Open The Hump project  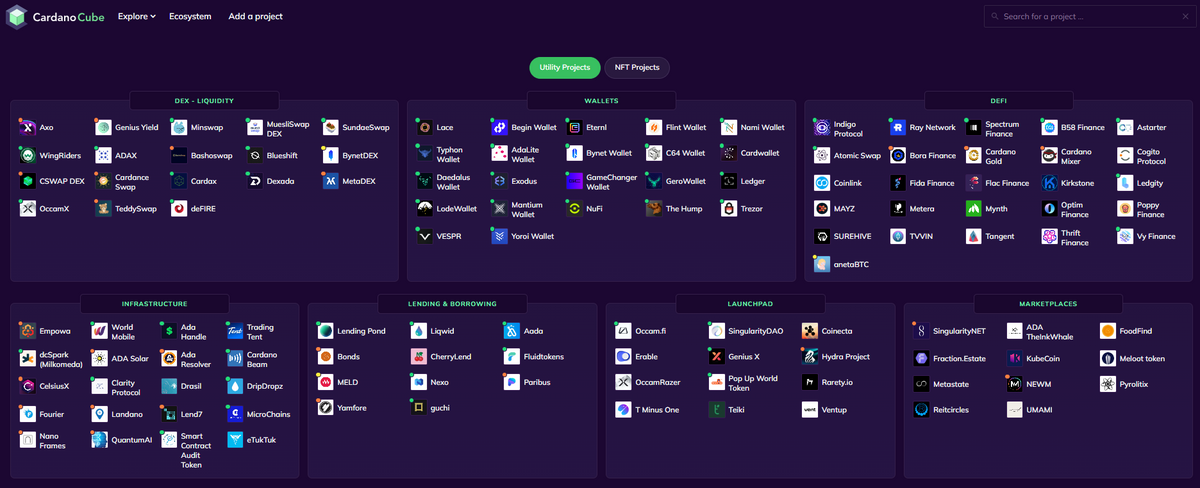click(674, 209)
